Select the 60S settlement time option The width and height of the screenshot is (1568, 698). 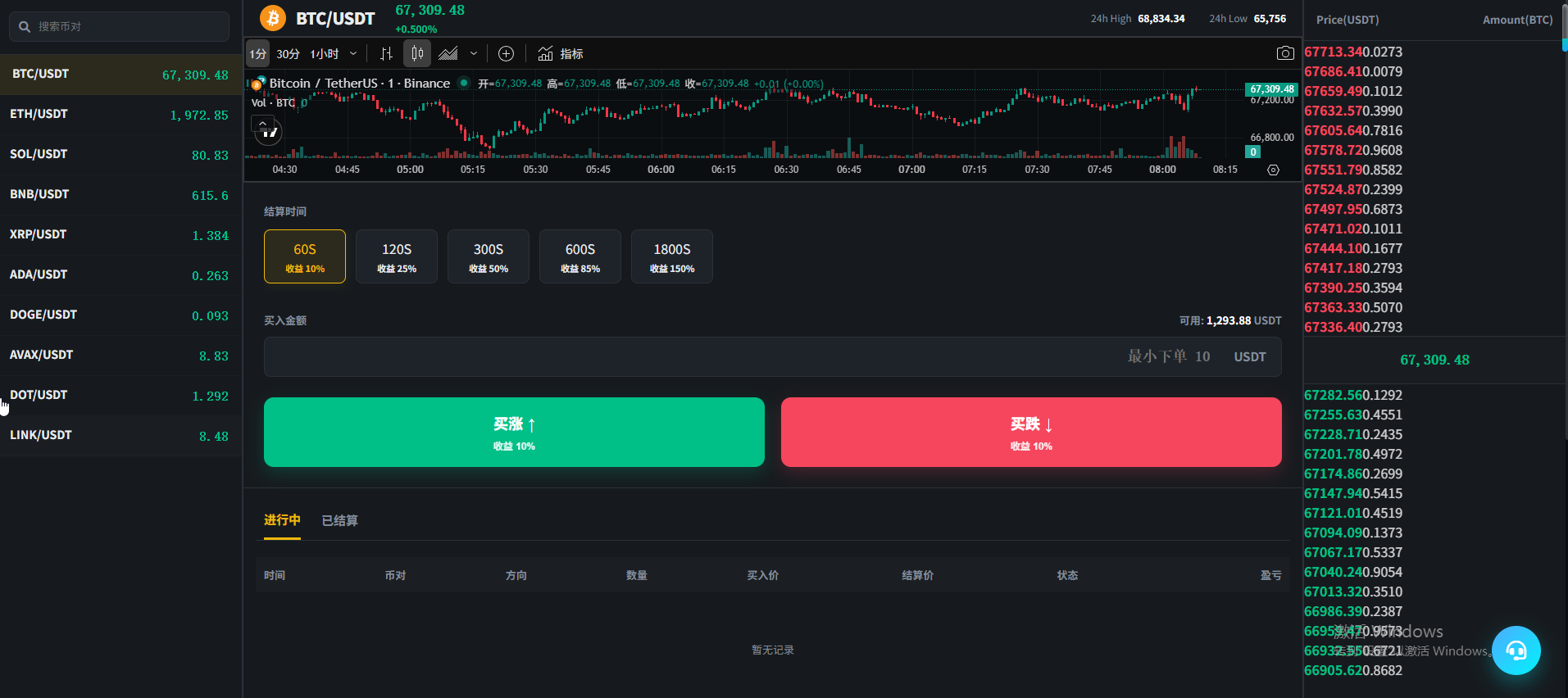(305, 256)
